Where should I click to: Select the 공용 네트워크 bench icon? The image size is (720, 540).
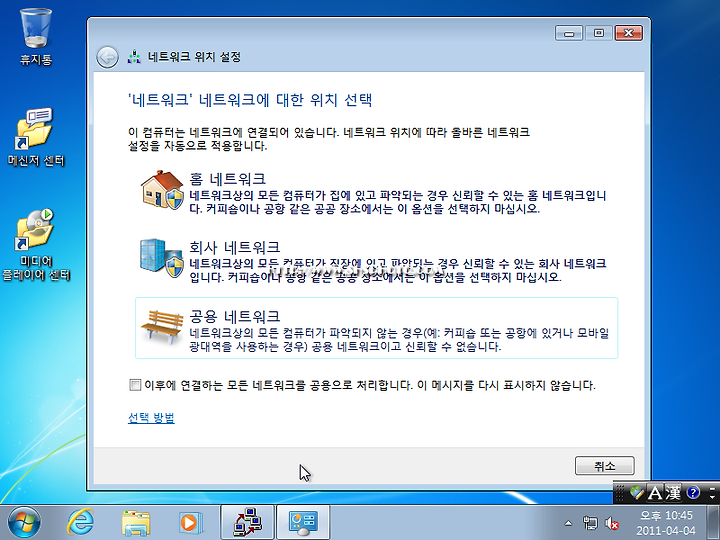162,326
